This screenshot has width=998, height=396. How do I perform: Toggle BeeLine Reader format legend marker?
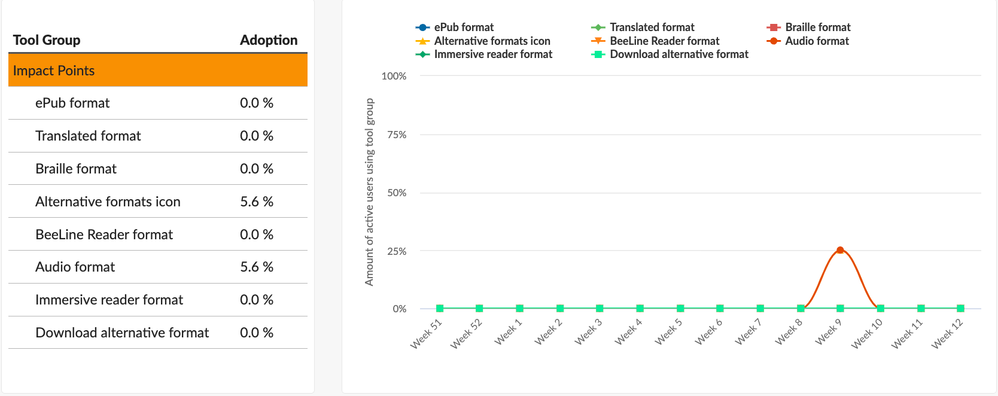(x=596, y=41)
